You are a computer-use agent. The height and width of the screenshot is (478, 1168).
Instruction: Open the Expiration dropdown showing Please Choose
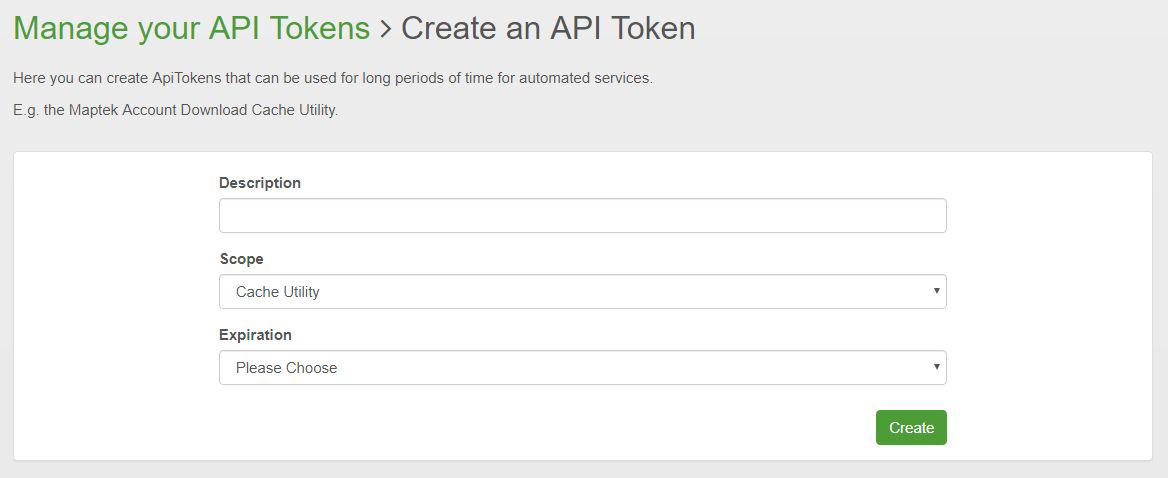coord(582,368)
